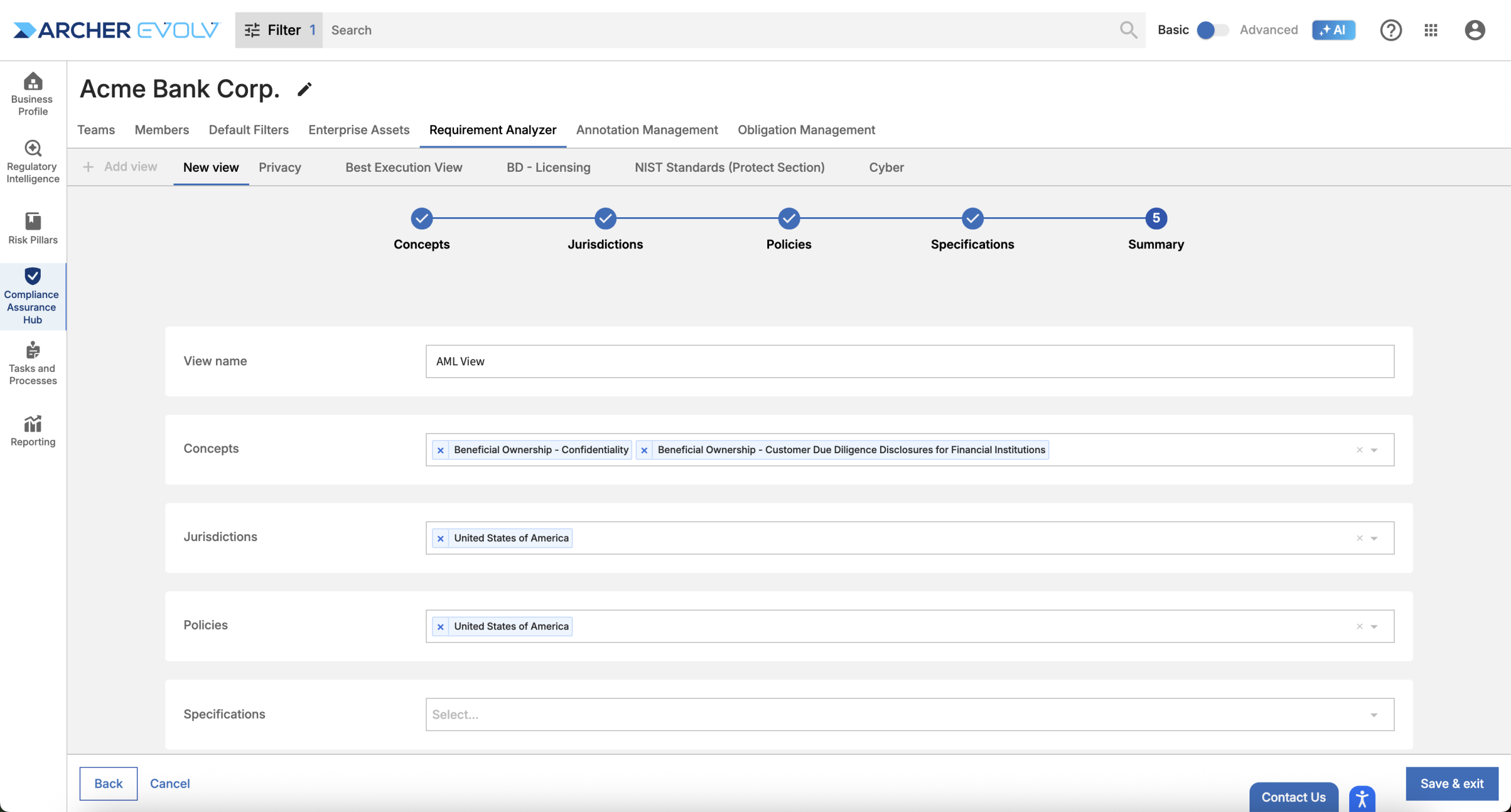Remove Beneficial Ownership - Confidentiality concept tag

(440, 450)
